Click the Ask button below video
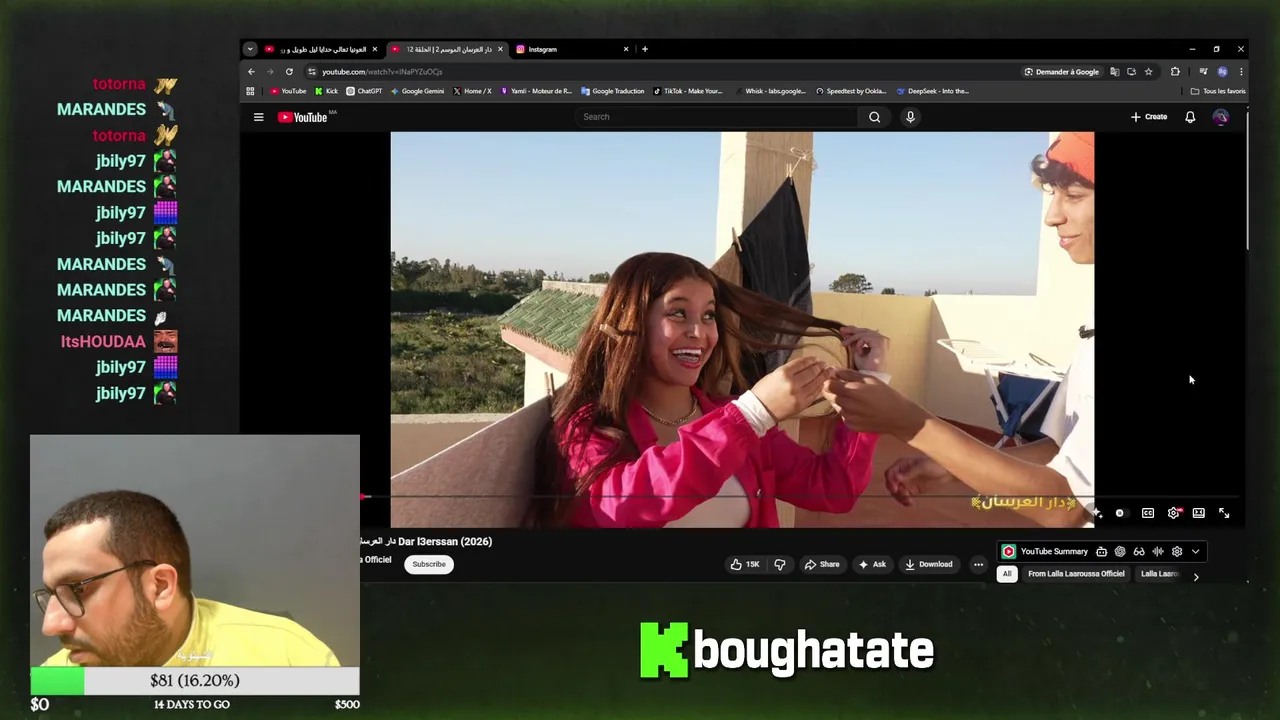The width and height of the screenshot is (1280, 720). pos(872,564)
